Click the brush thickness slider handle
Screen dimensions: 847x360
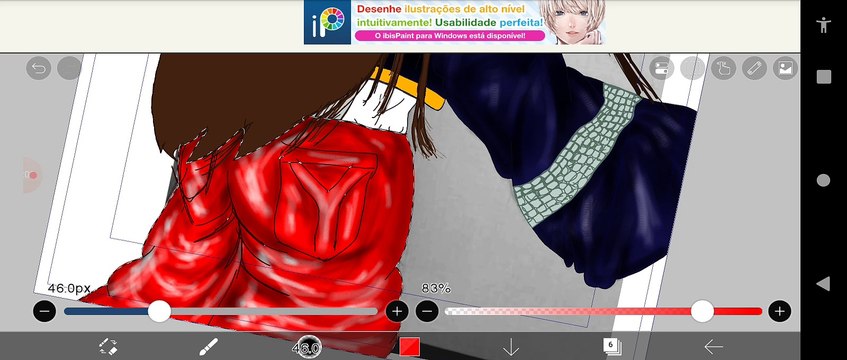tap(159, 311)
